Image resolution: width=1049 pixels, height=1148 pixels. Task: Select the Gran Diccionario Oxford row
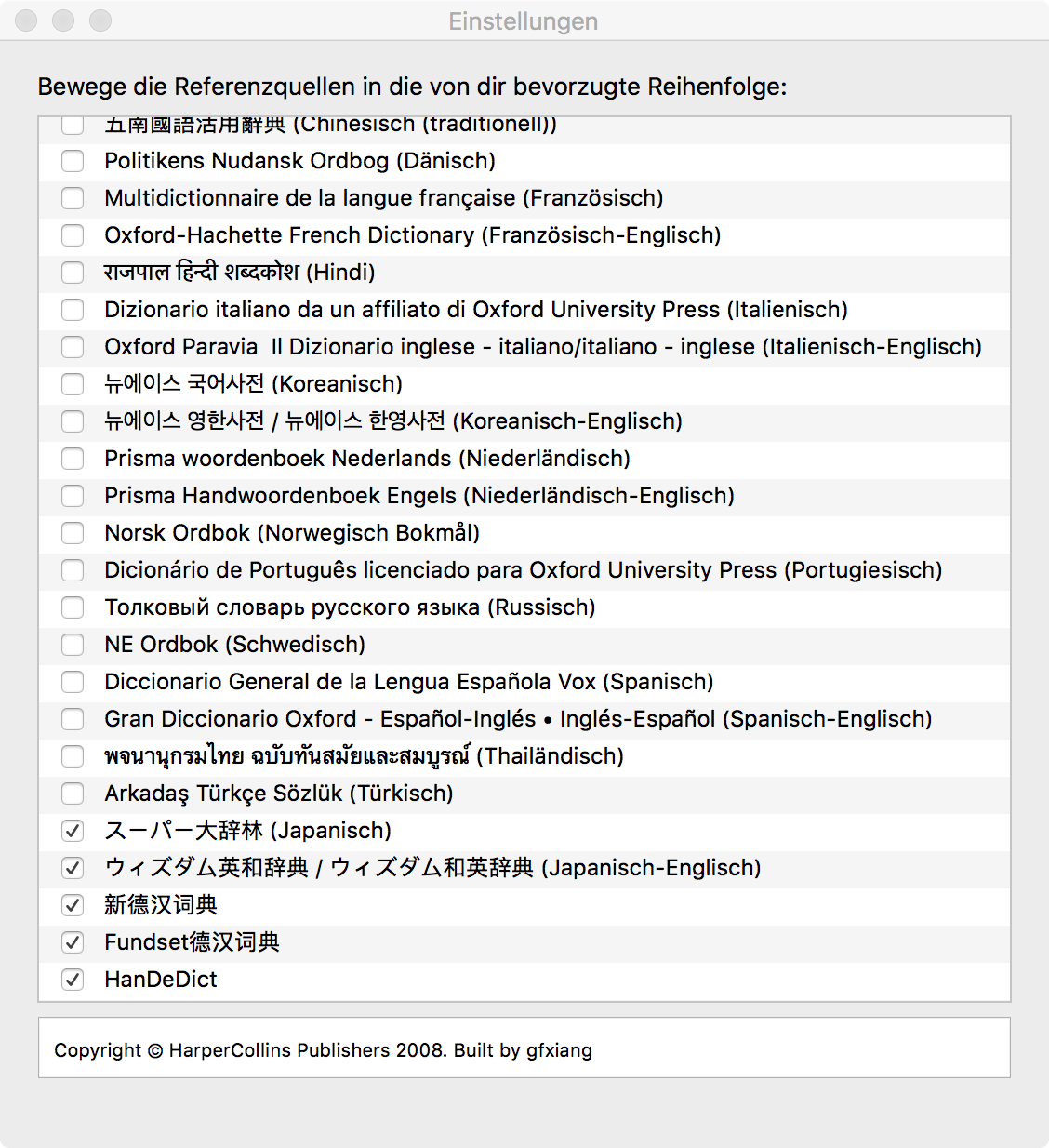[518, 719]
